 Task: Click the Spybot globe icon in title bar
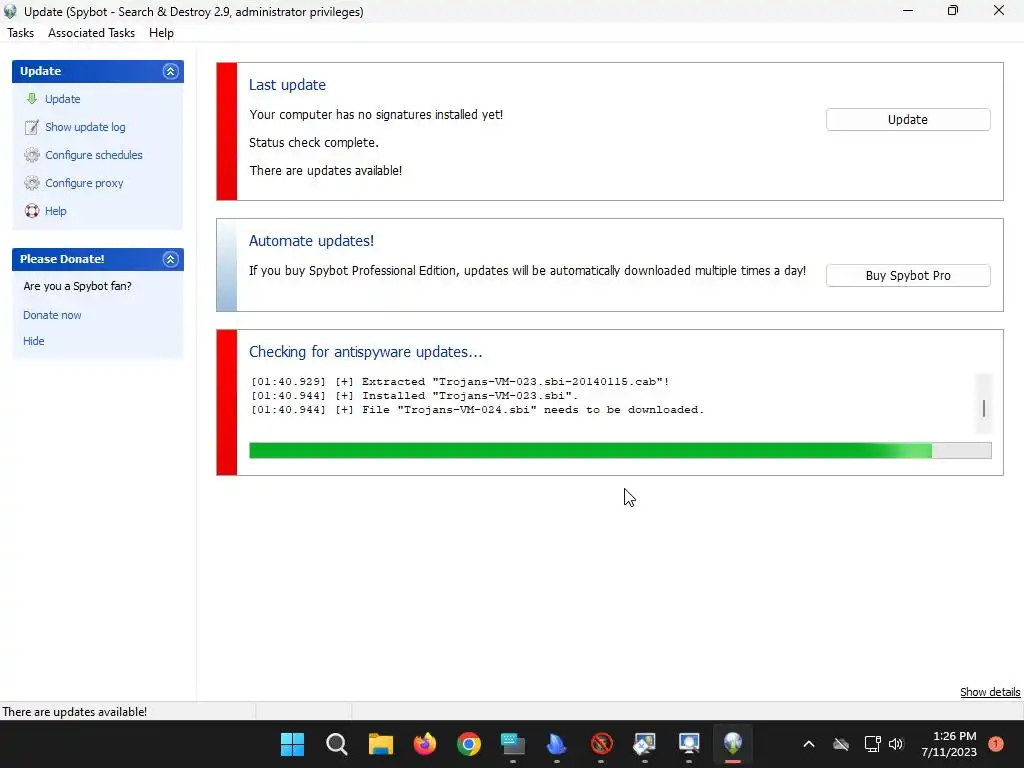(x=10, y=11)
